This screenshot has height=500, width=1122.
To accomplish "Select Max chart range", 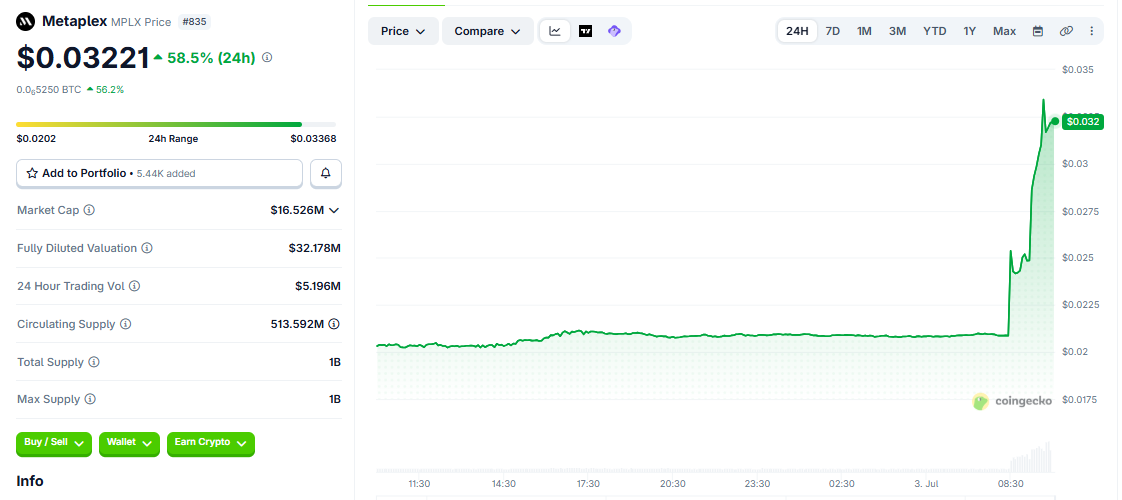I will pyautogui.click(x=1004, y=31).
